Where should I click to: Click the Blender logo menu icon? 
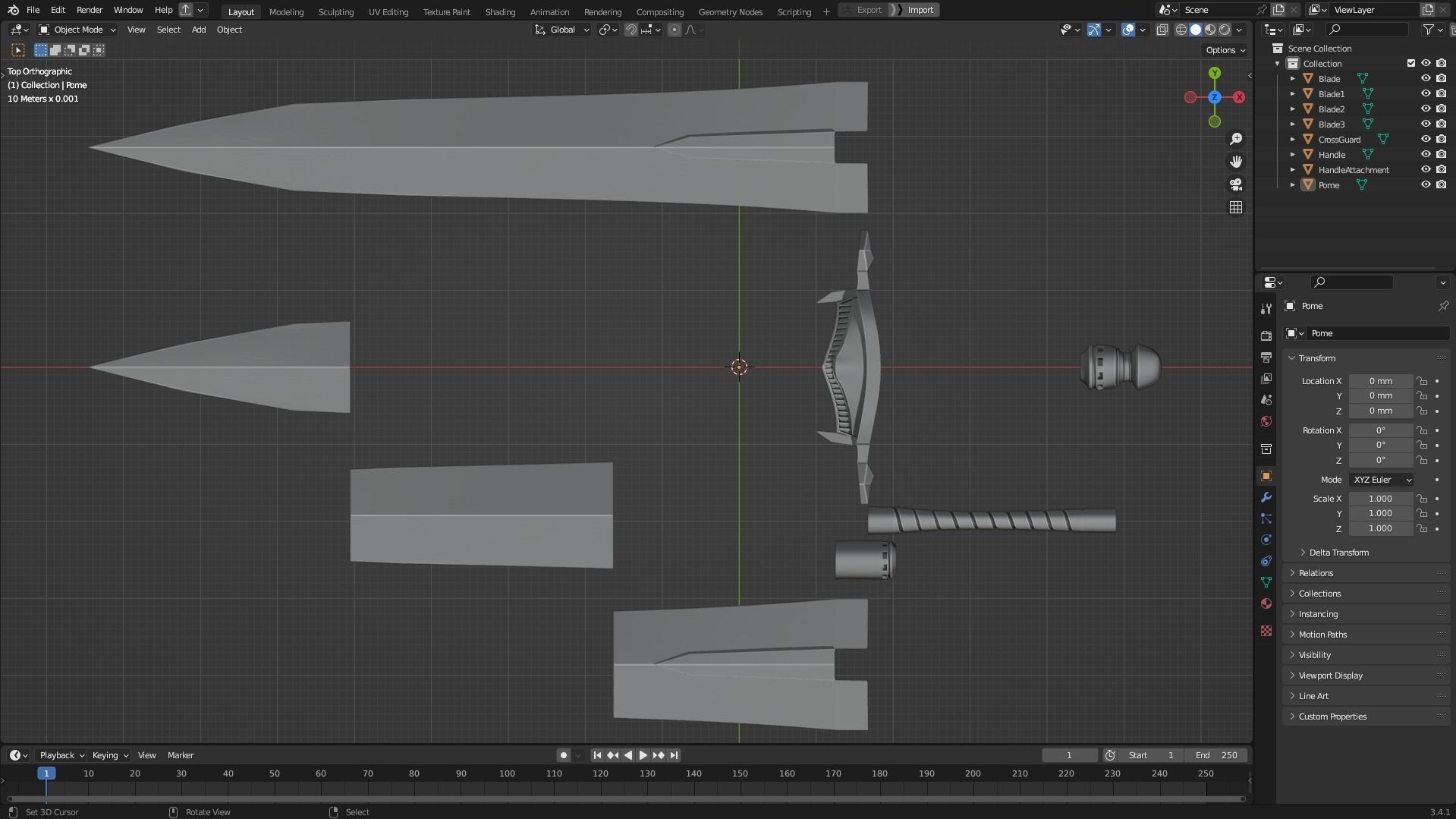[x=12, y=10]
